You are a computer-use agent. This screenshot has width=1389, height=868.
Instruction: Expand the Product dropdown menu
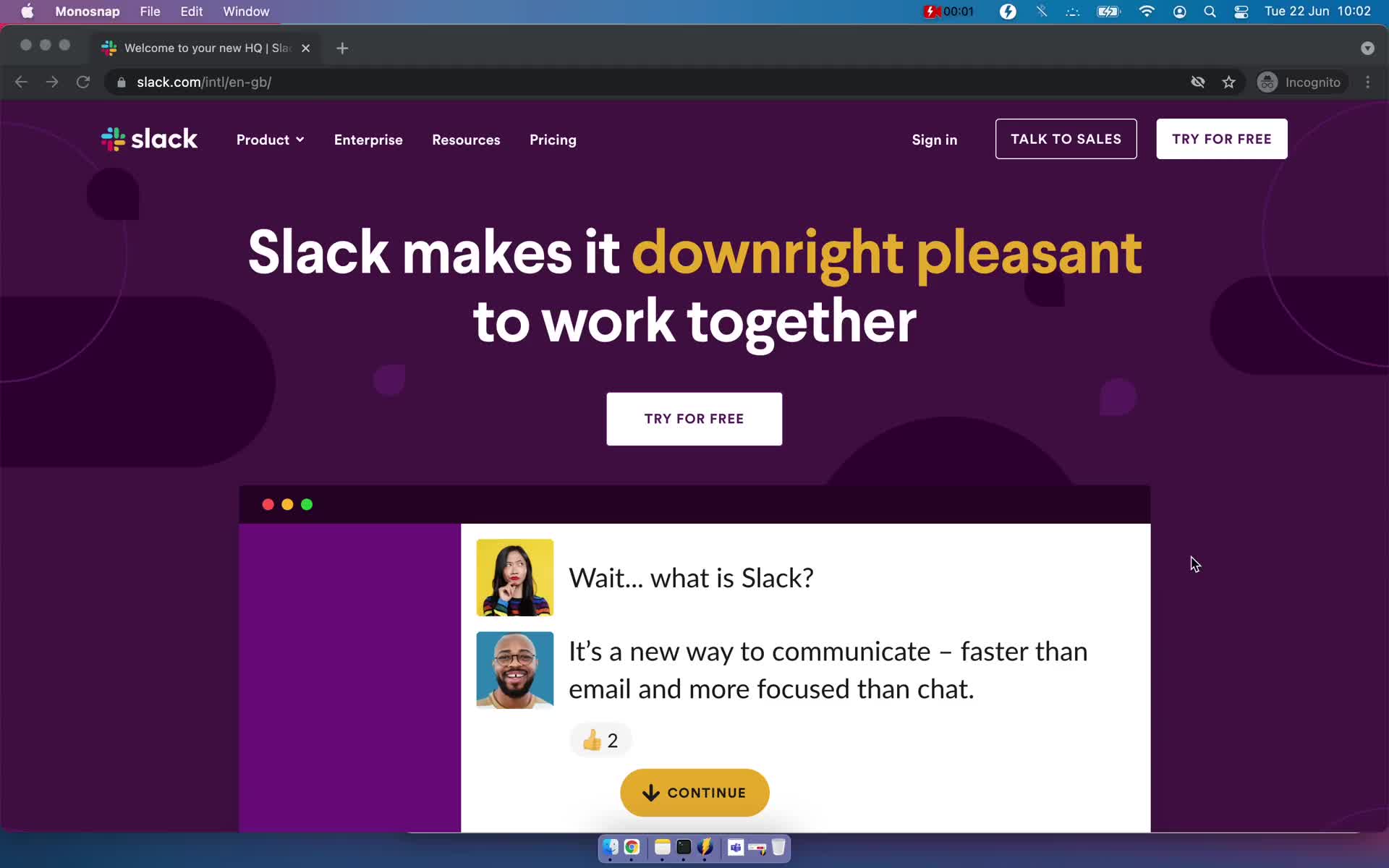(x=270, y=140)
